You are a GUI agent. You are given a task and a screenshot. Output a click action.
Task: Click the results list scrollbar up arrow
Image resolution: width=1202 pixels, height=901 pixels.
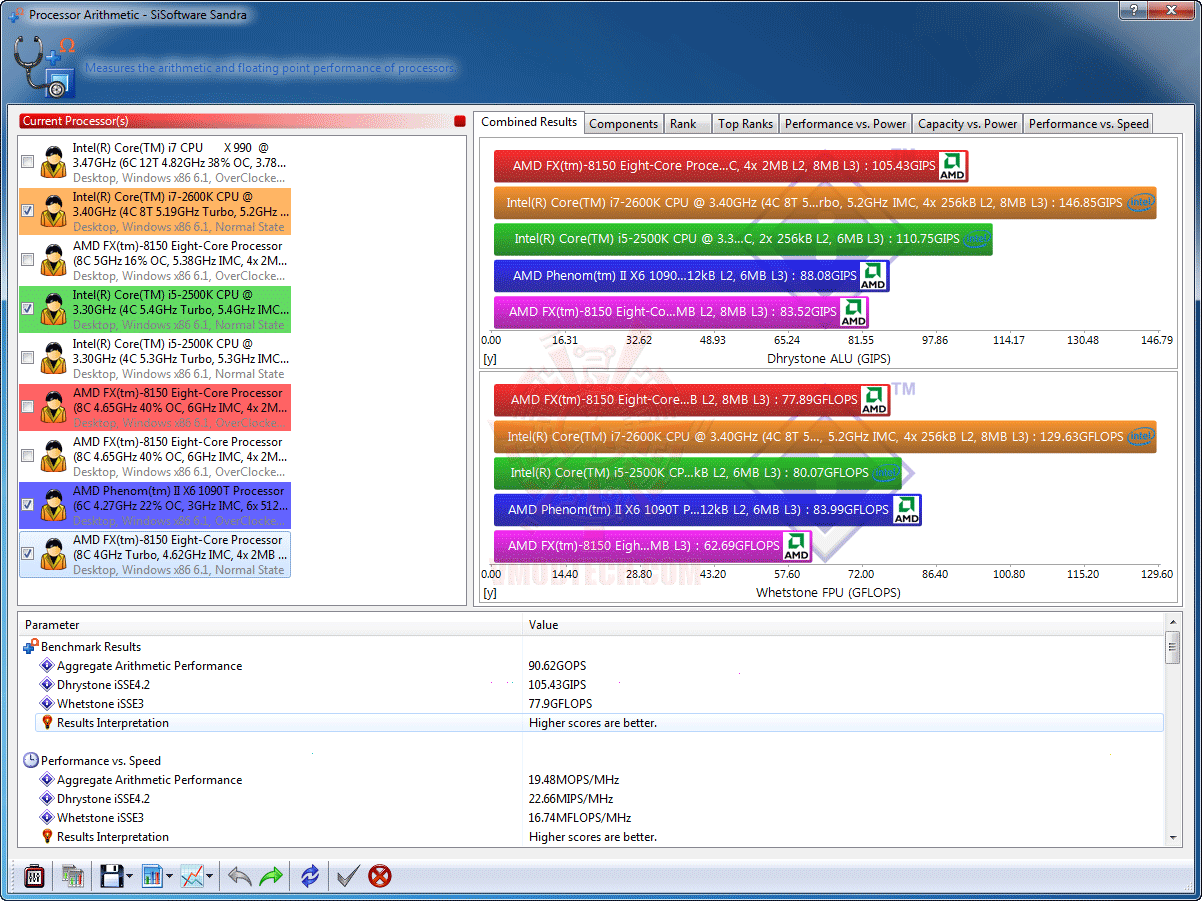[x=1174, y=624]
